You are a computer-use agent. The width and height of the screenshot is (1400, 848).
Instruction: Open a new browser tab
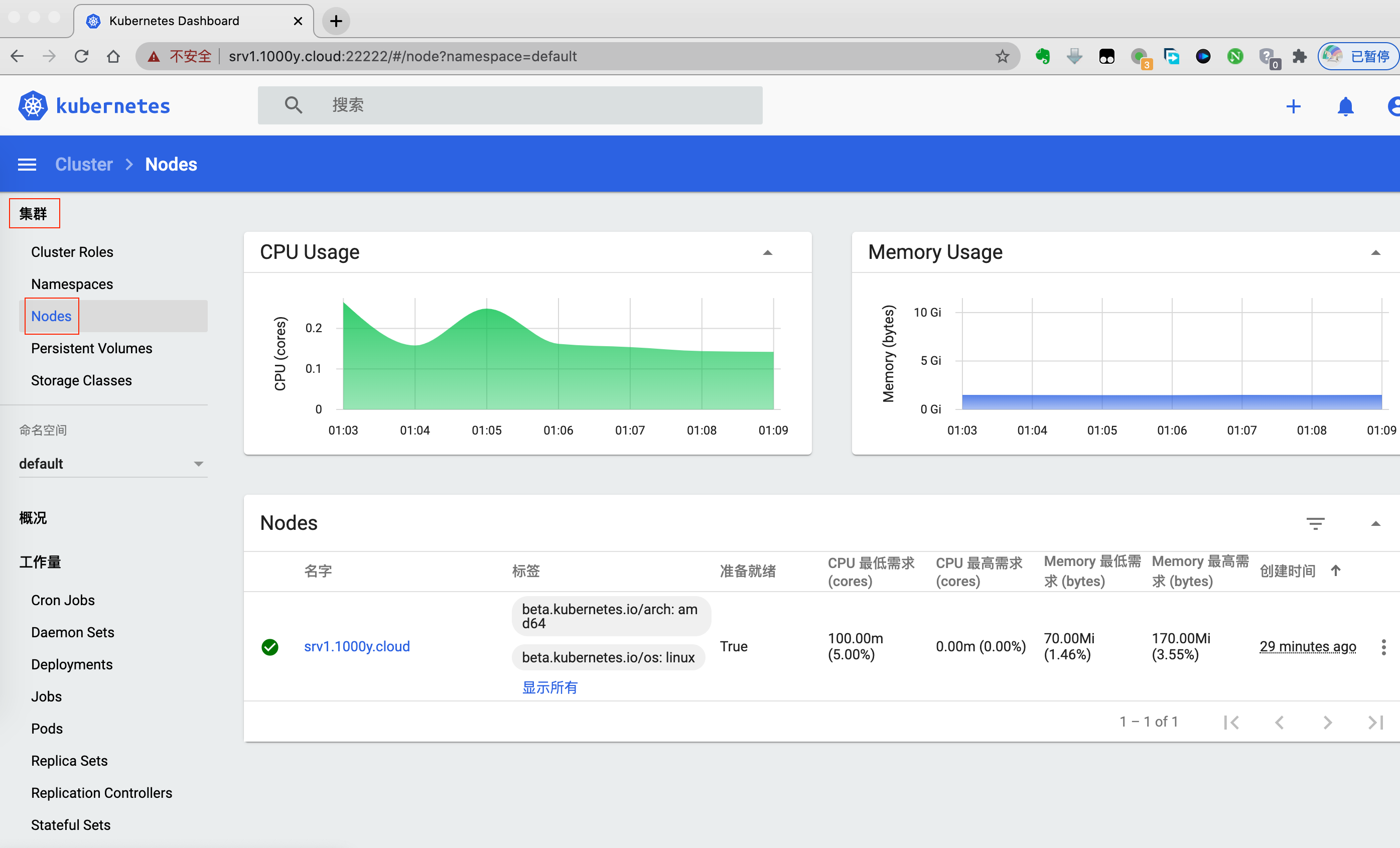(x=336, y=21)
